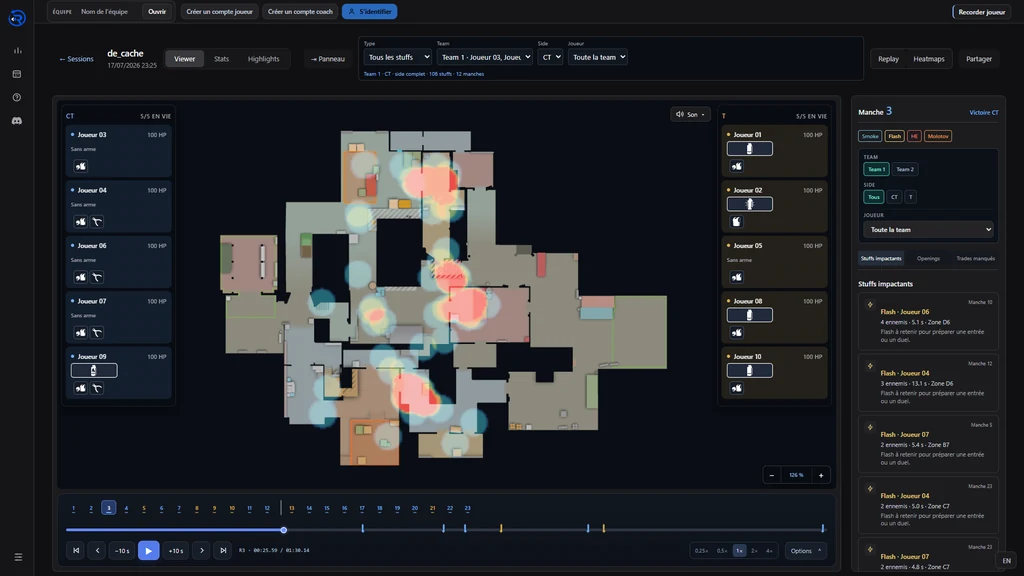Select Joueur 08's weapon slot icon
This screenshot has height=576, width=1024.
pos(750,315)
